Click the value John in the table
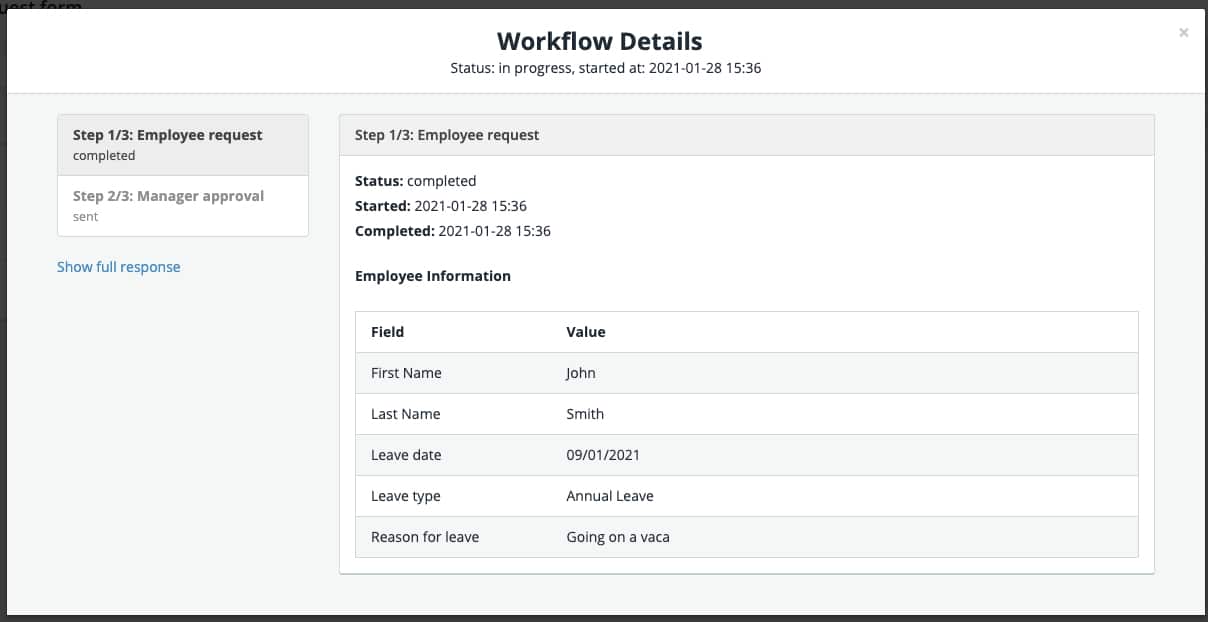The width and height of the screenshot is (1208, 622). coord(581,372)
